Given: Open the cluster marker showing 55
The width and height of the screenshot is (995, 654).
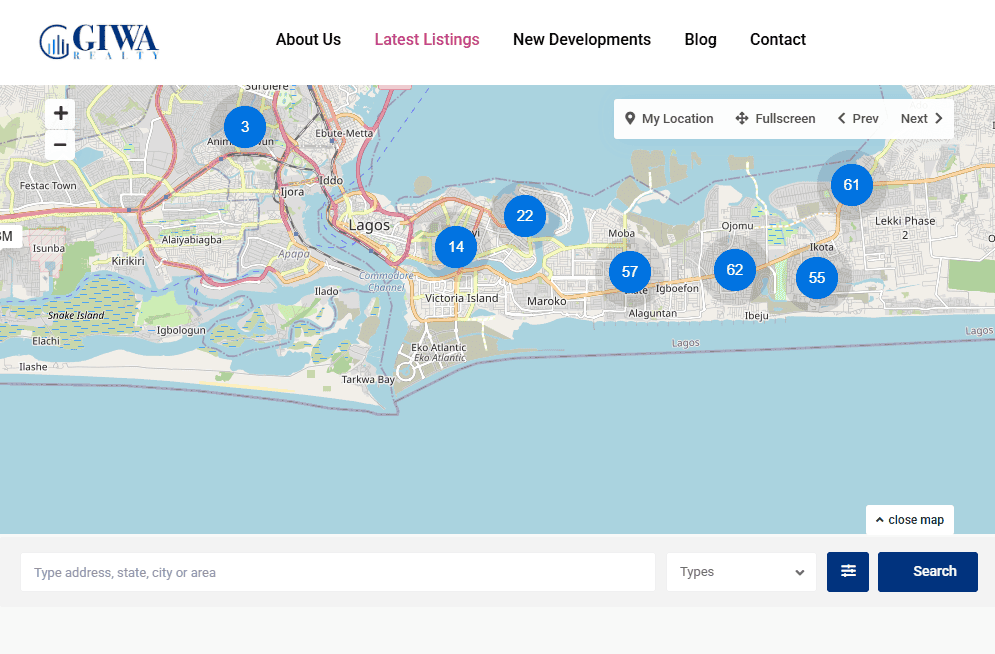Looking at the screenshot, I should [x=817, y=278].
